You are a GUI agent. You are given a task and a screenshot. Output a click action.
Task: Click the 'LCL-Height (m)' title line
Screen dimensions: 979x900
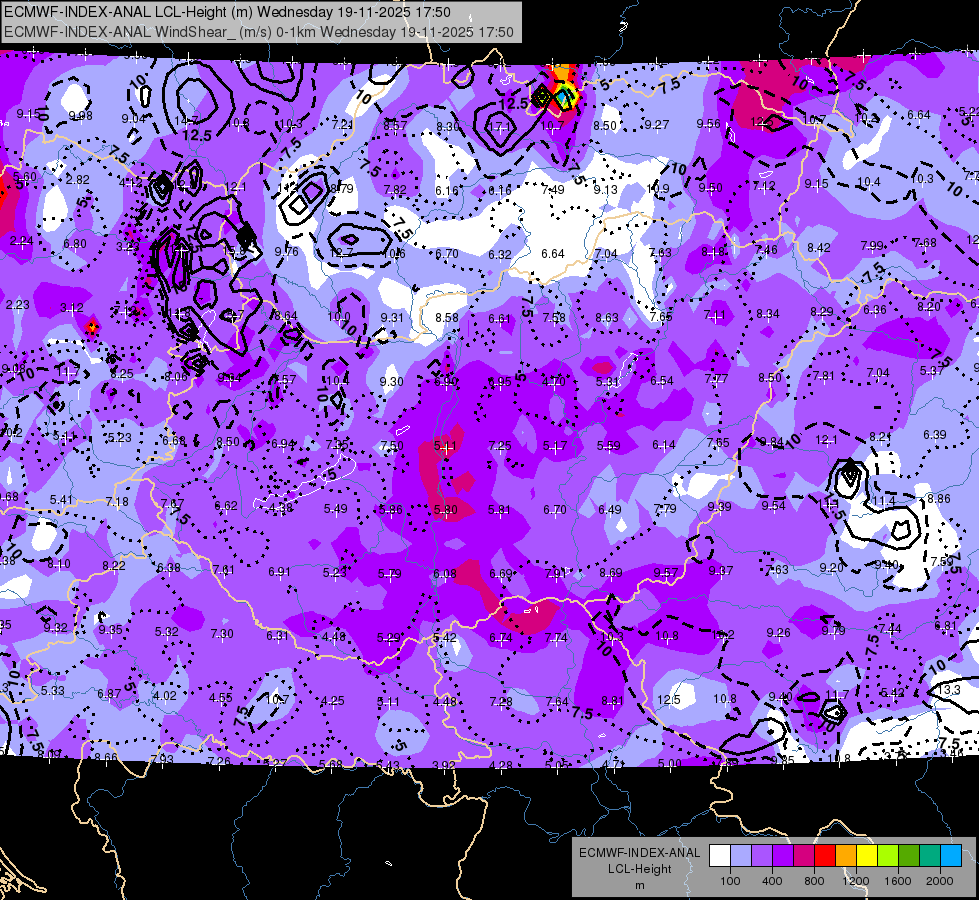point(227,12)
